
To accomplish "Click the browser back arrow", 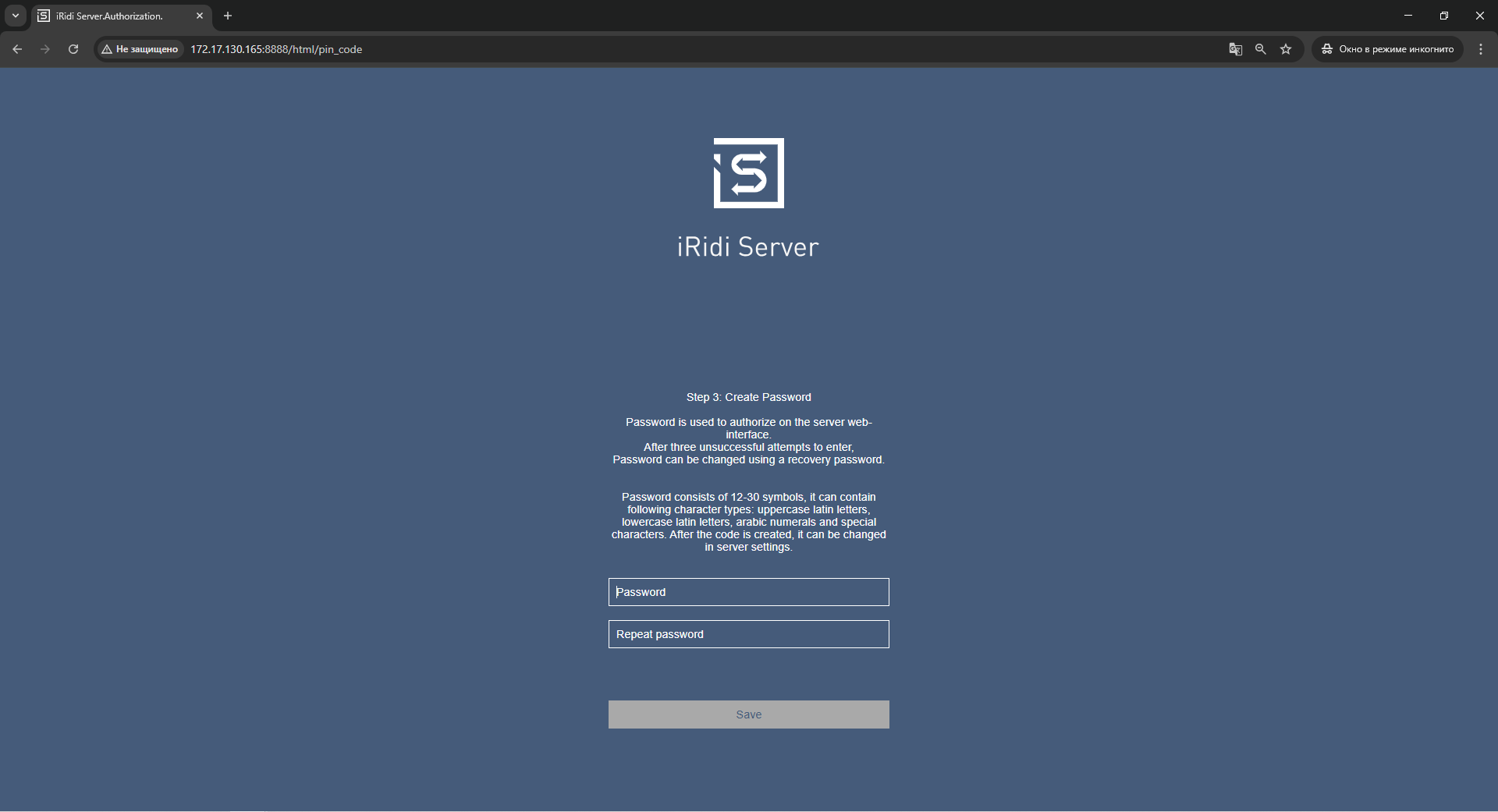I will [x=17, y=49].
